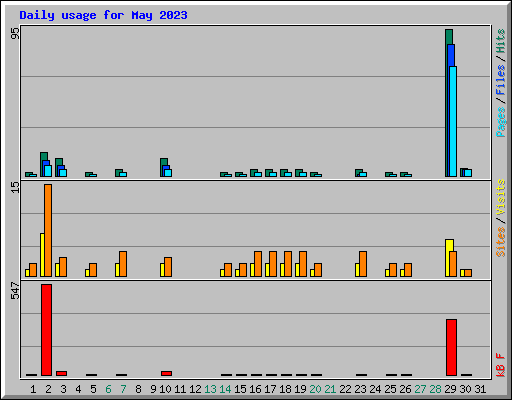This screenshot has height=400, width=512.
Task: Click the orange Sites bar for day 19
Action: coord(303,264)
